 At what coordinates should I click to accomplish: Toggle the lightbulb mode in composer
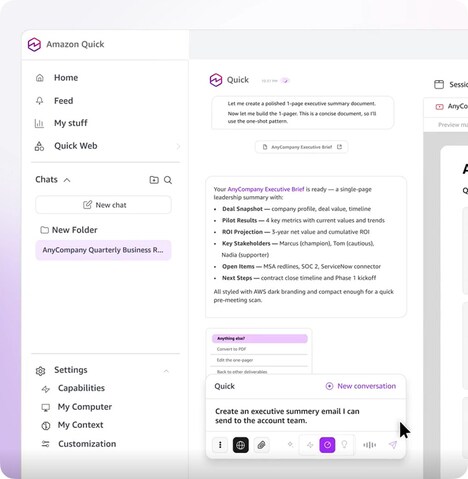pyautogui.click(x=344, y=444)
